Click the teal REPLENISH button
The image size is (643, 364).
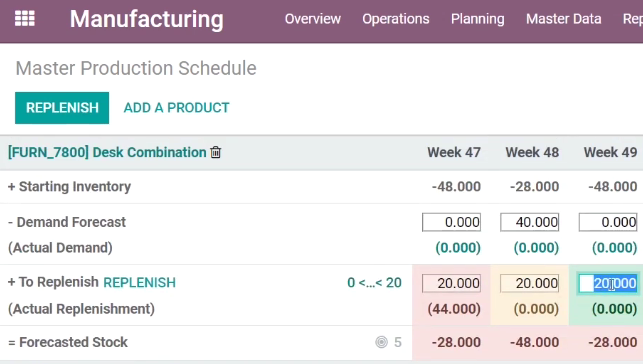(x=62, y=108)
